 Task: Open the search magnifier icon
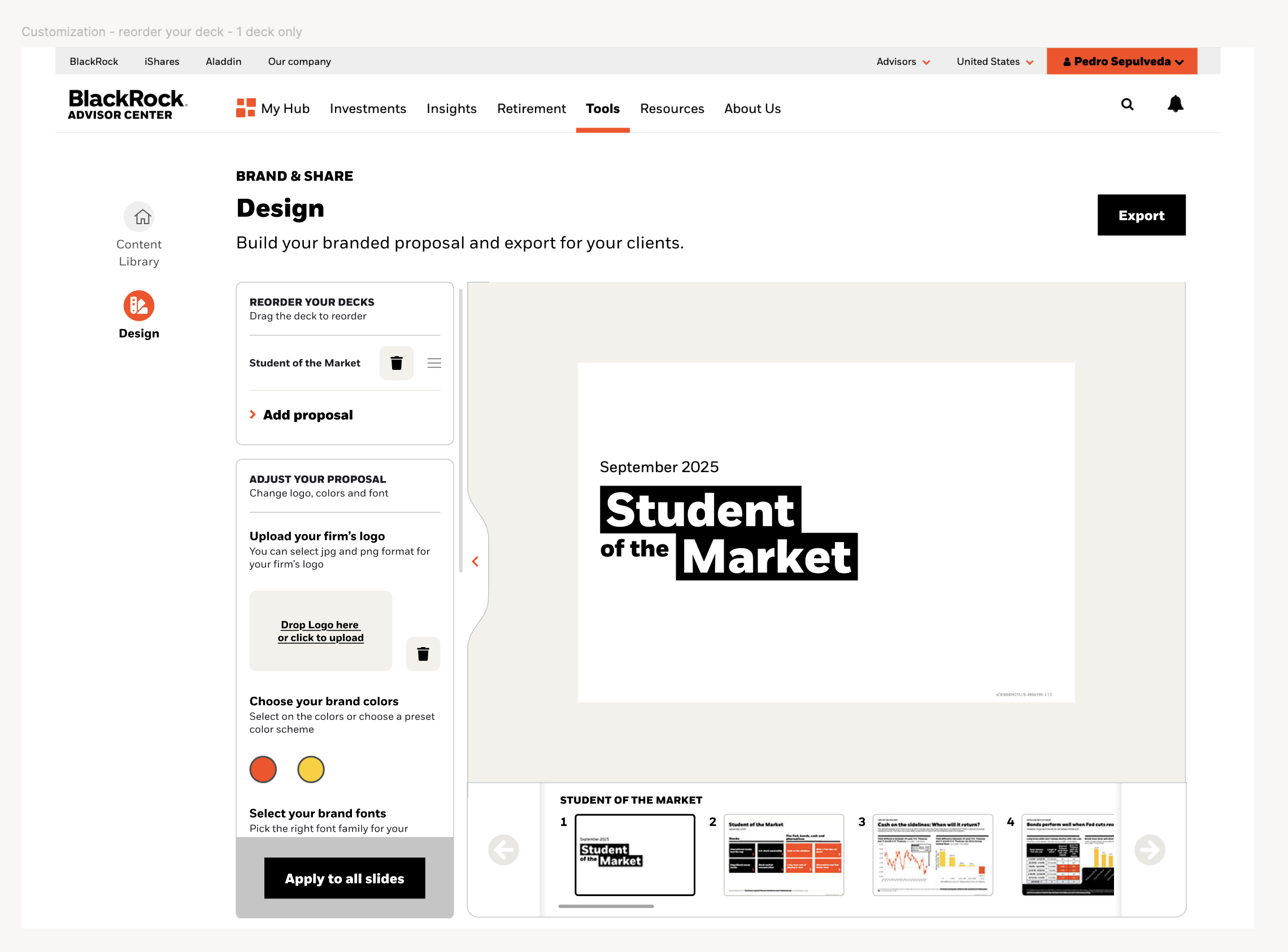pos(1127,104)
